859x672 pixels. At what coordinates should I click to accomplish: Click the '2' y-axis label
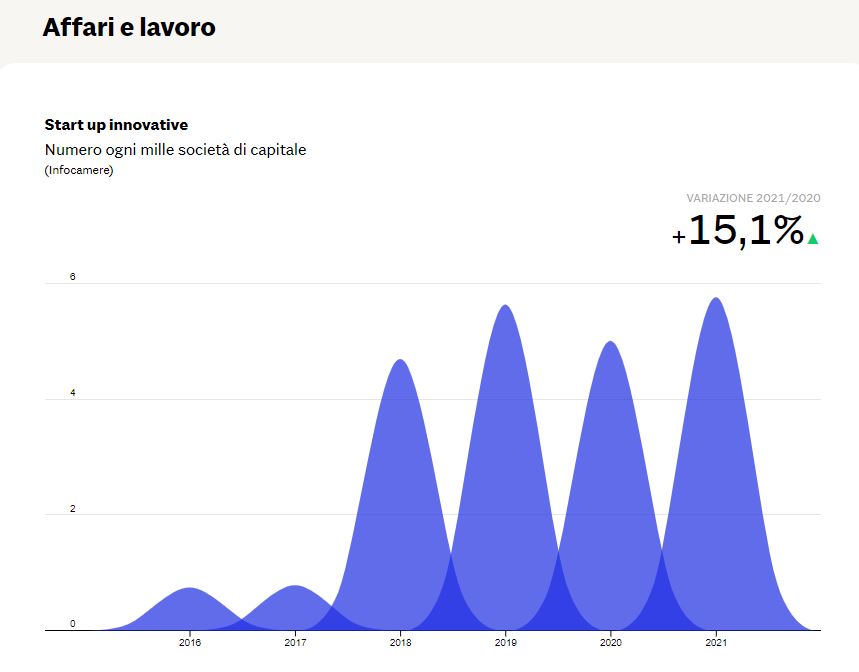tap(72, 509)
